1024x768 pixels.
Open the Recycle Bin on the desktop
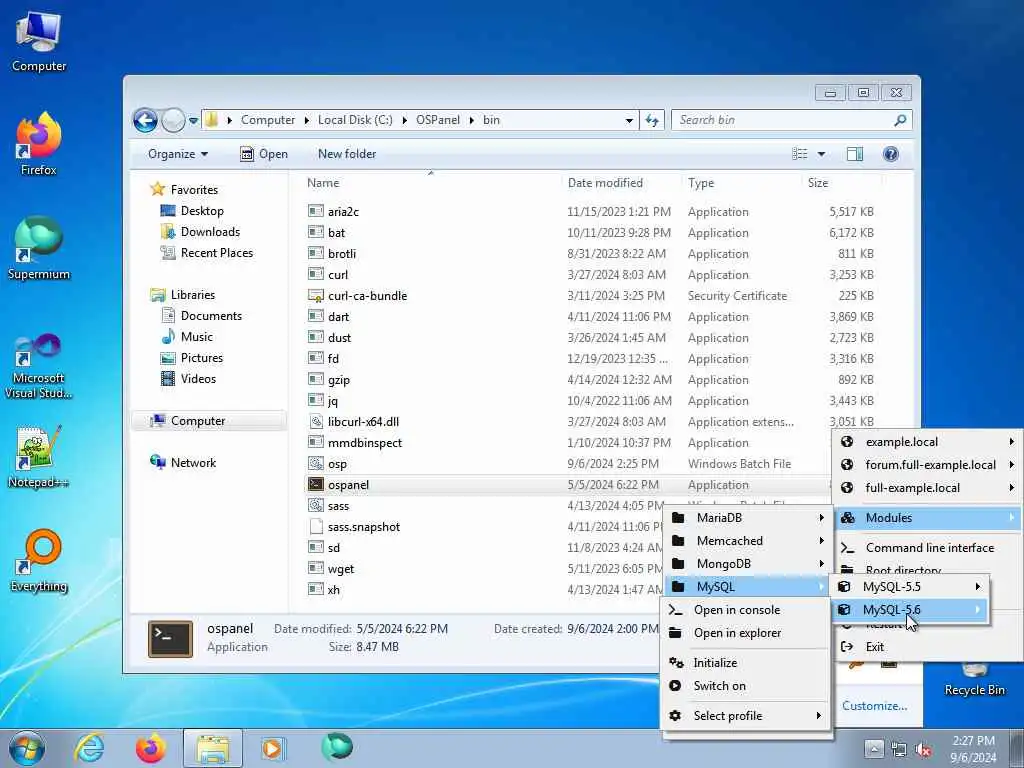pos(974,679)
